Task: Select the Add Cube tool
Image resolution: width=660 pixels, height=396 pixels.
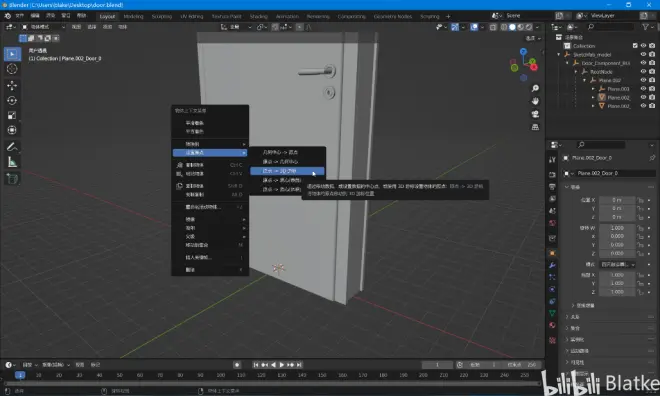Action: (x=12, y=179)
